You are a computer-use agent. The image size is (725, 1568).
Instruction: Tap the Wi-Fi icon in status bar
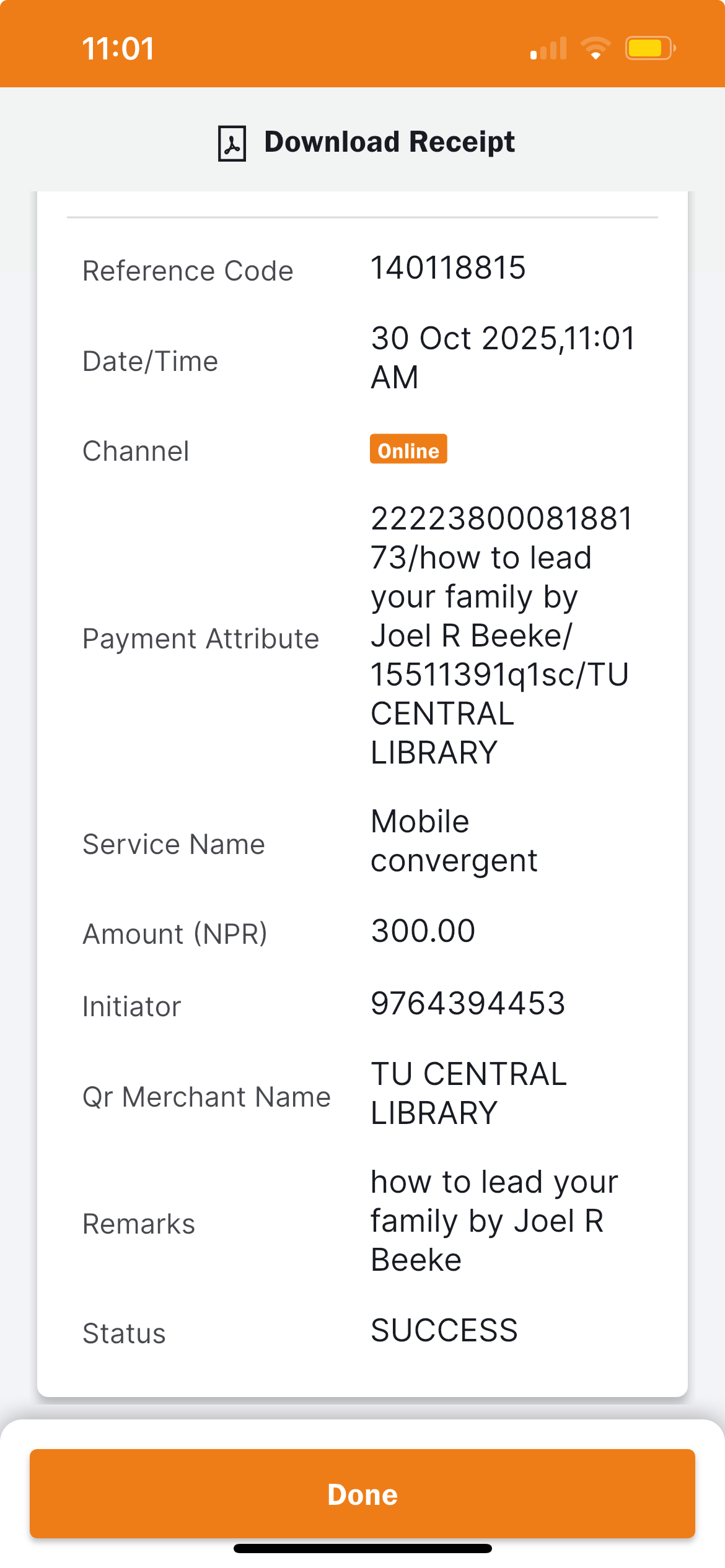595,48
